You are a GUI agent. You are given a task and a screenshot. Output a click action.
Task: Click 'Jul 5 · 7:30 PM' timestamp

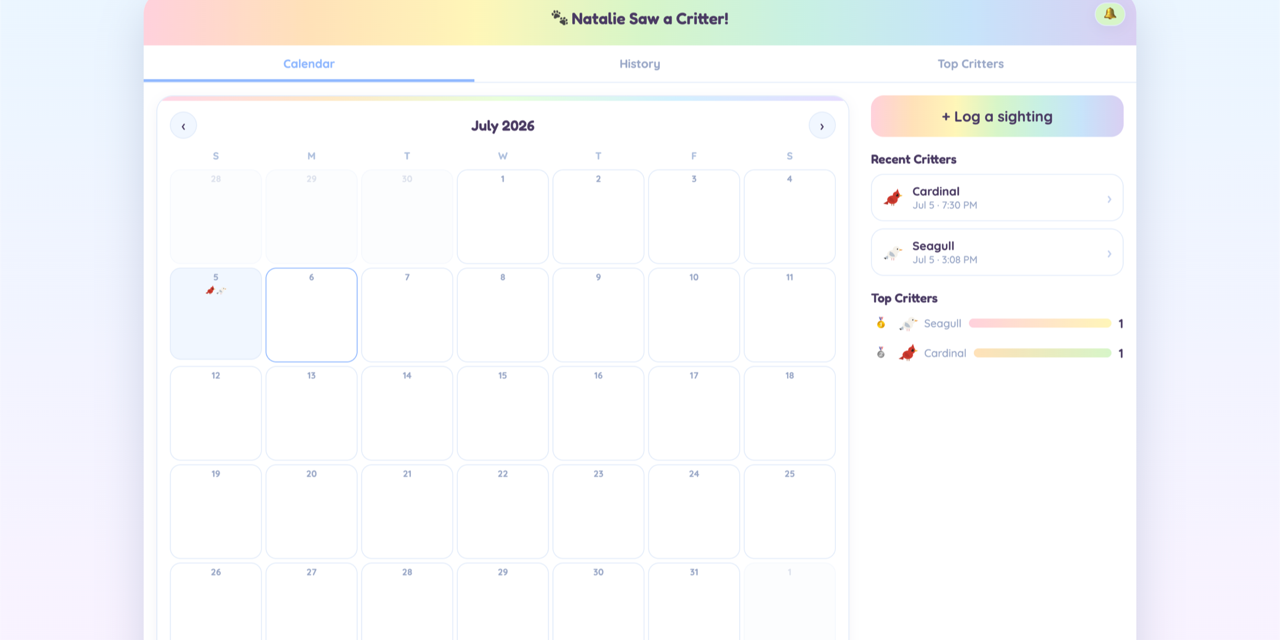[945, 205]
